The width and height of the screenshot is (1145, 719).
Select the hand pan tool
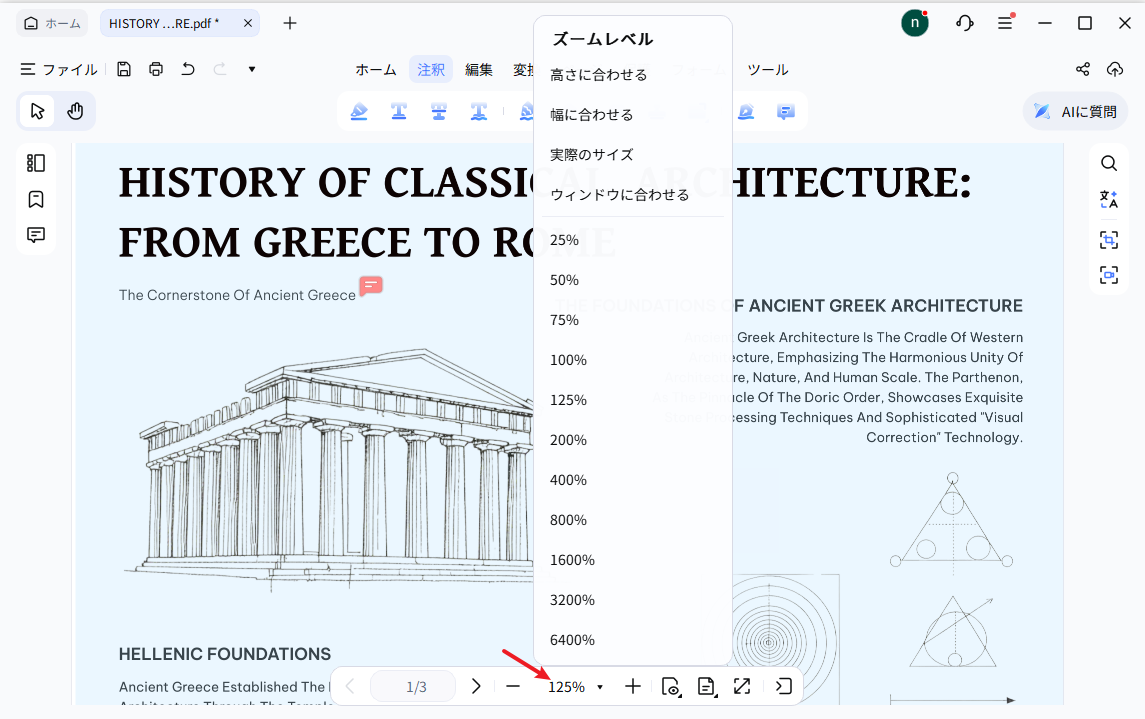(75, 111)
